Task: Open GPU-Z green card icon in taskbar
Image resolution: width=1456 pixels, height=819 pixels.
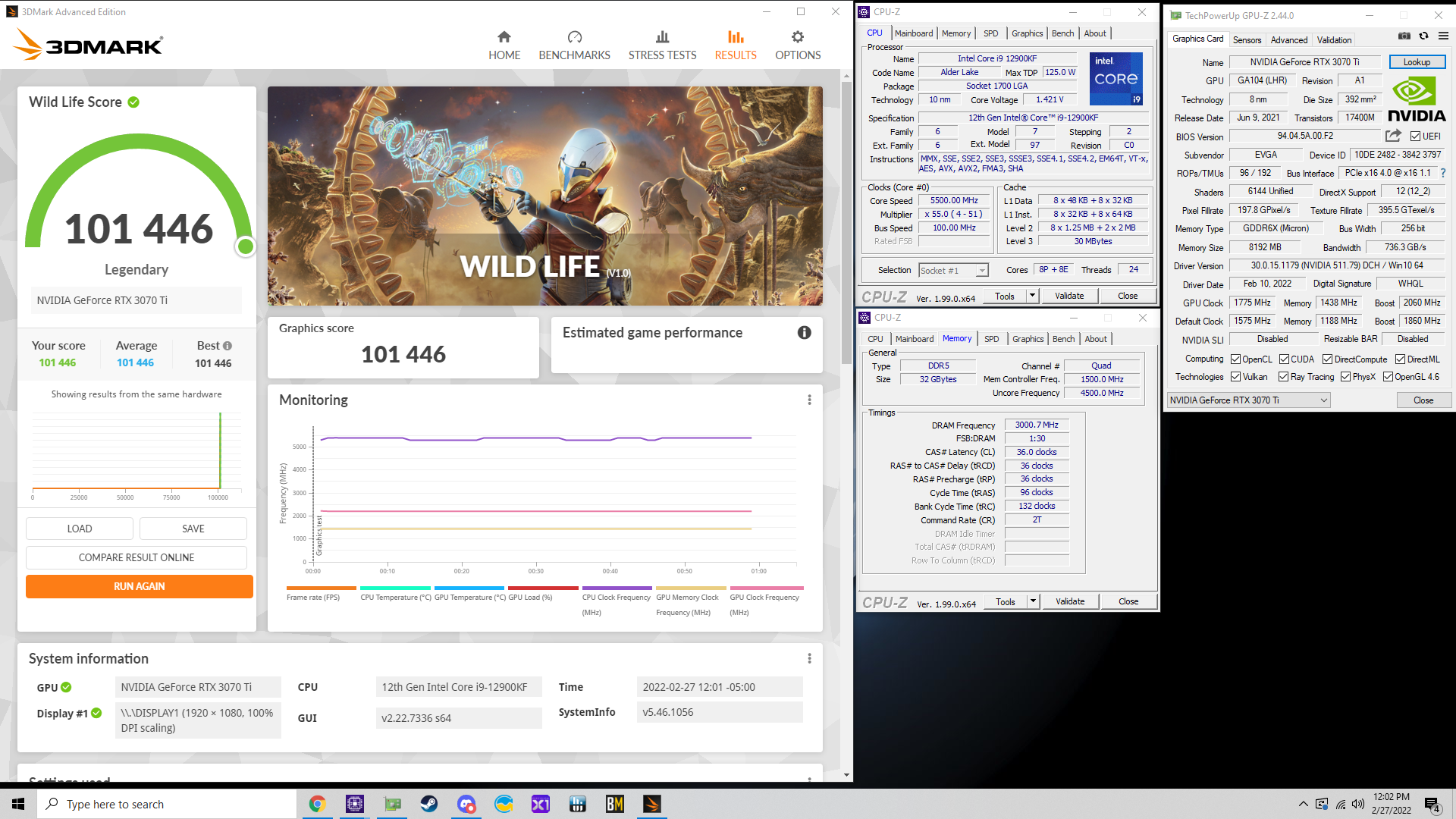Action: [392, 804]
